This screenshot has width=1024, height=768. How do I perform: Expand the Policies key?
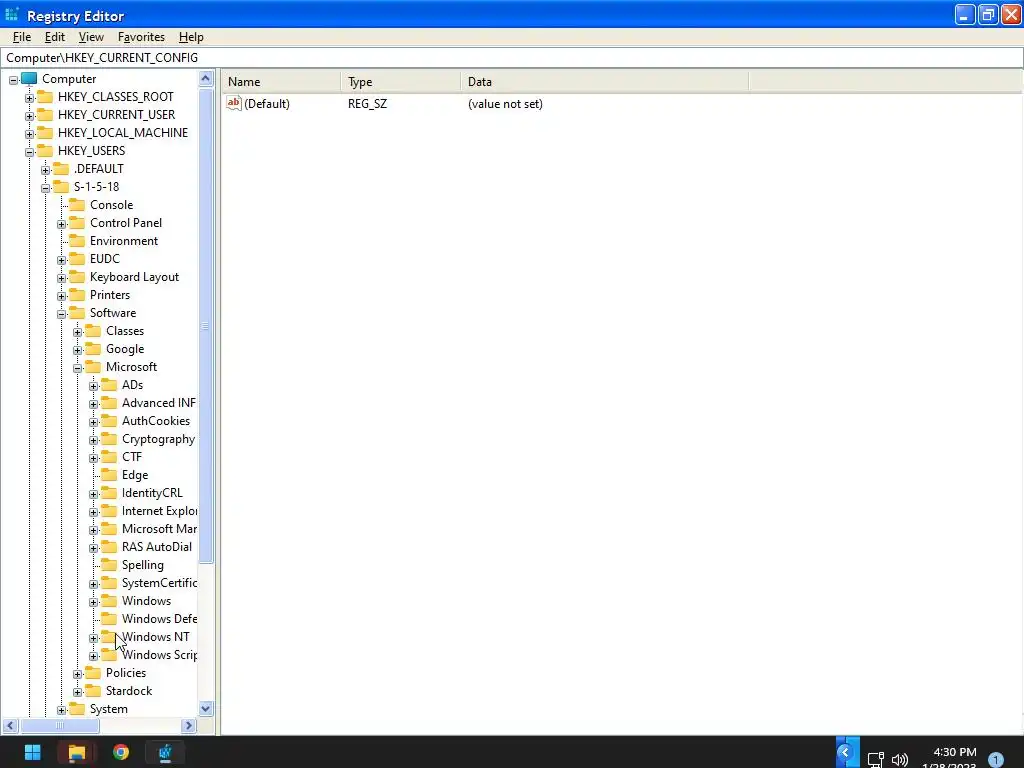tap(78, 674)
